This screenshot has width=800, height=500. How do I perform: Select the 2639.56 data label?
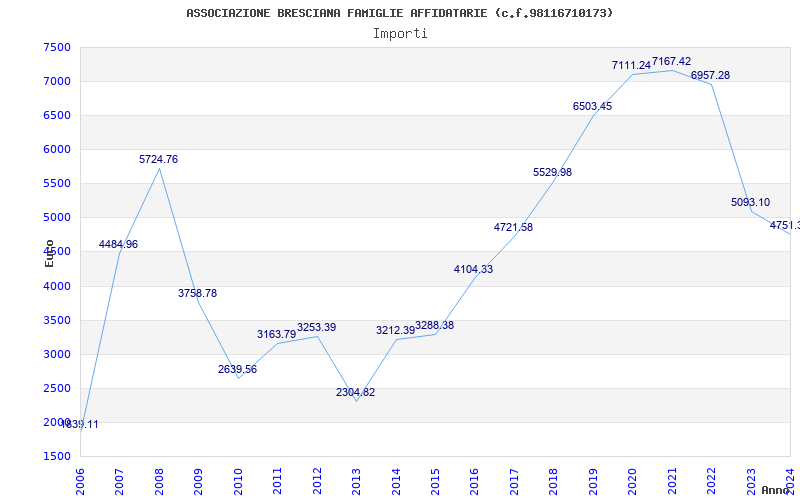coord(237,369)
